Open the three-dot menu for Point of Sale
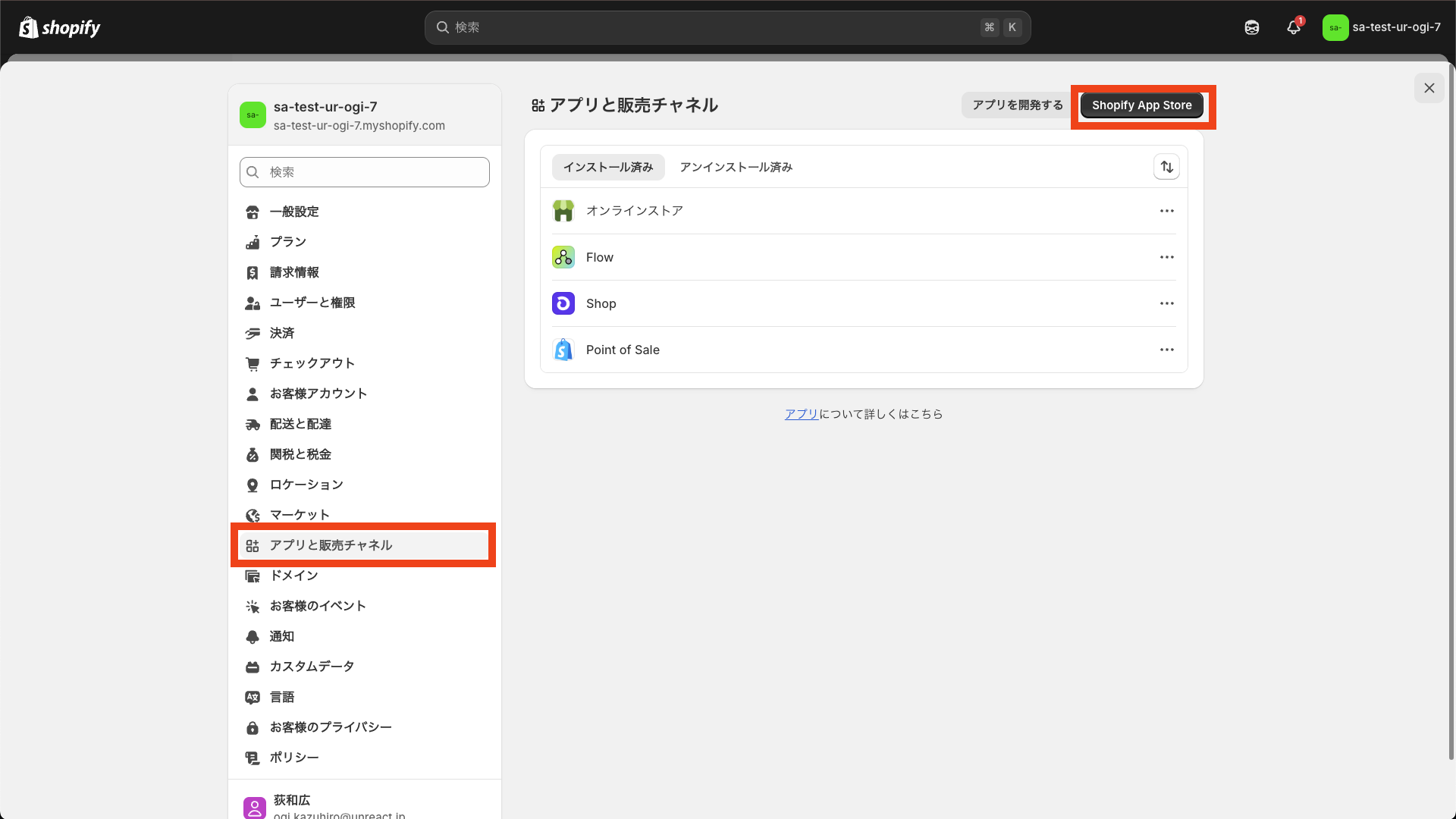This screenshot has height=819, width=1456. coord(1166,350)
